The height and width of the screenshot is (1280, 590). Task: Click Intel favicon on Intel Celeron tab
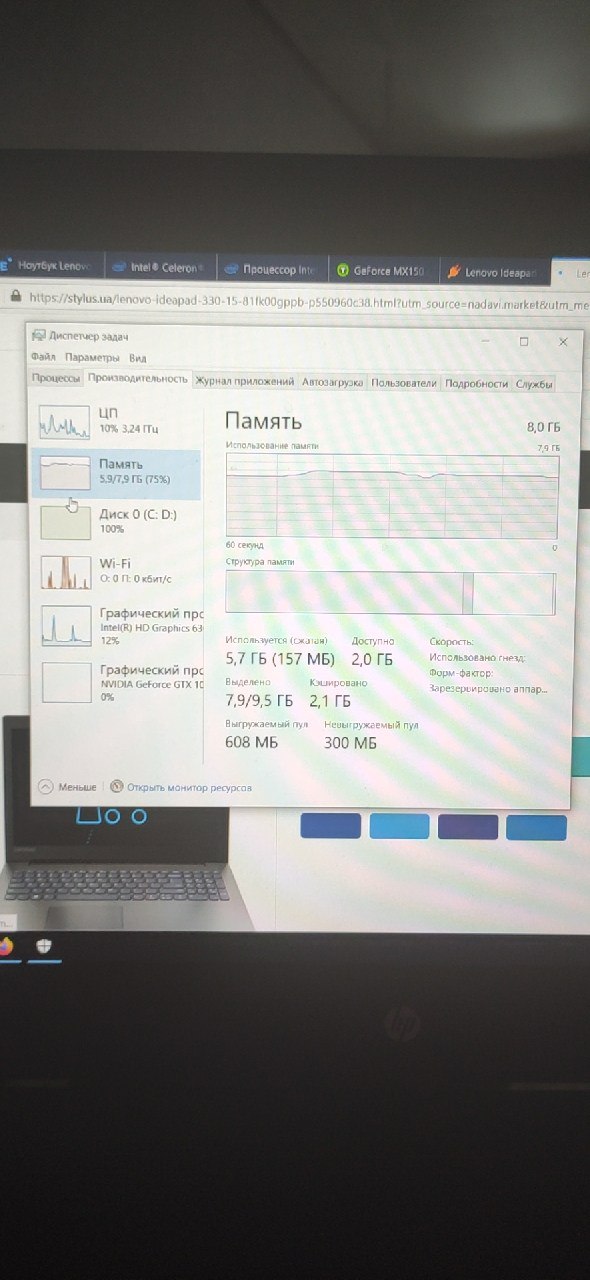[x=120, y=268]
